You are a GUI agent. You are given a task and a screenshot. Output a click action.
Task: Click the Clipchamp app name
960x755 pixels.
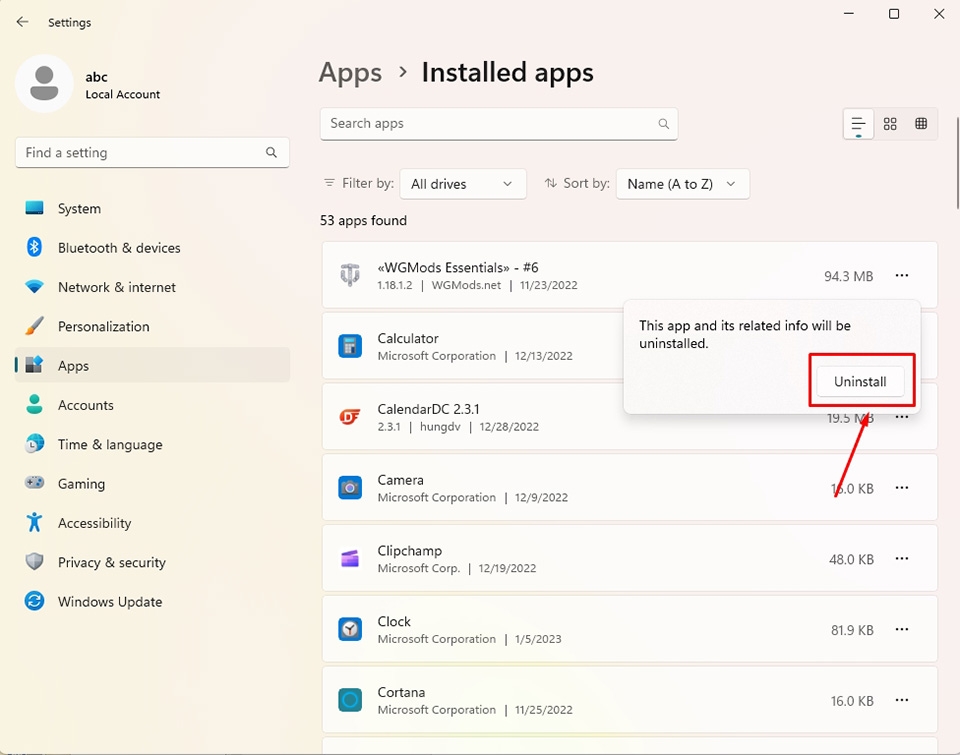(410, 550)
